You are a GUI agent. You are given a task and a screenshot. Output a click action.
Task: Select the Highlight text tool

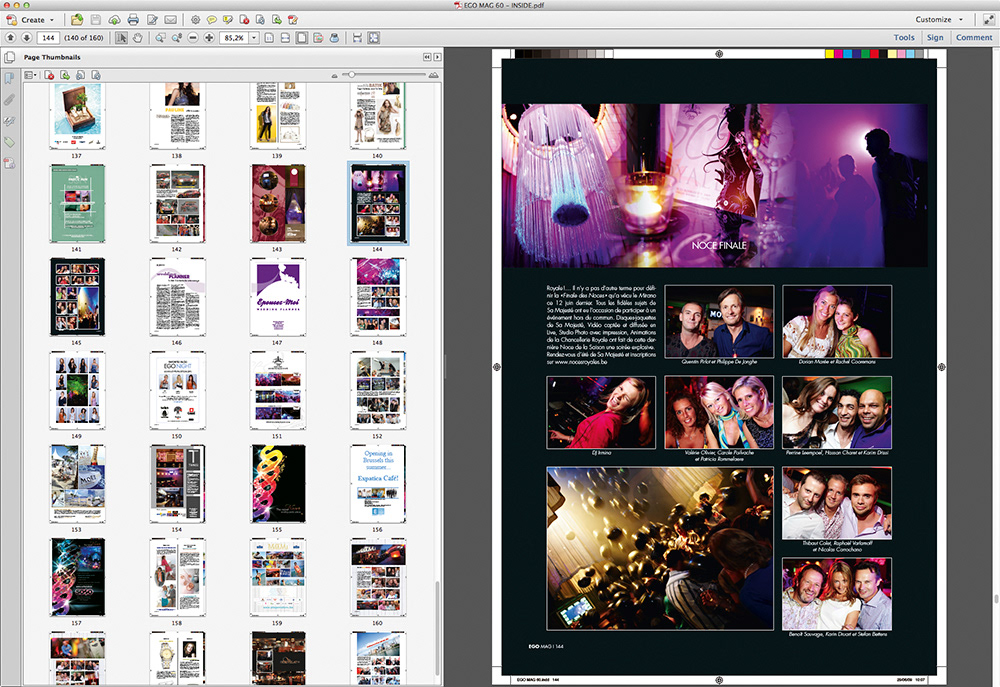coord(228,20)
